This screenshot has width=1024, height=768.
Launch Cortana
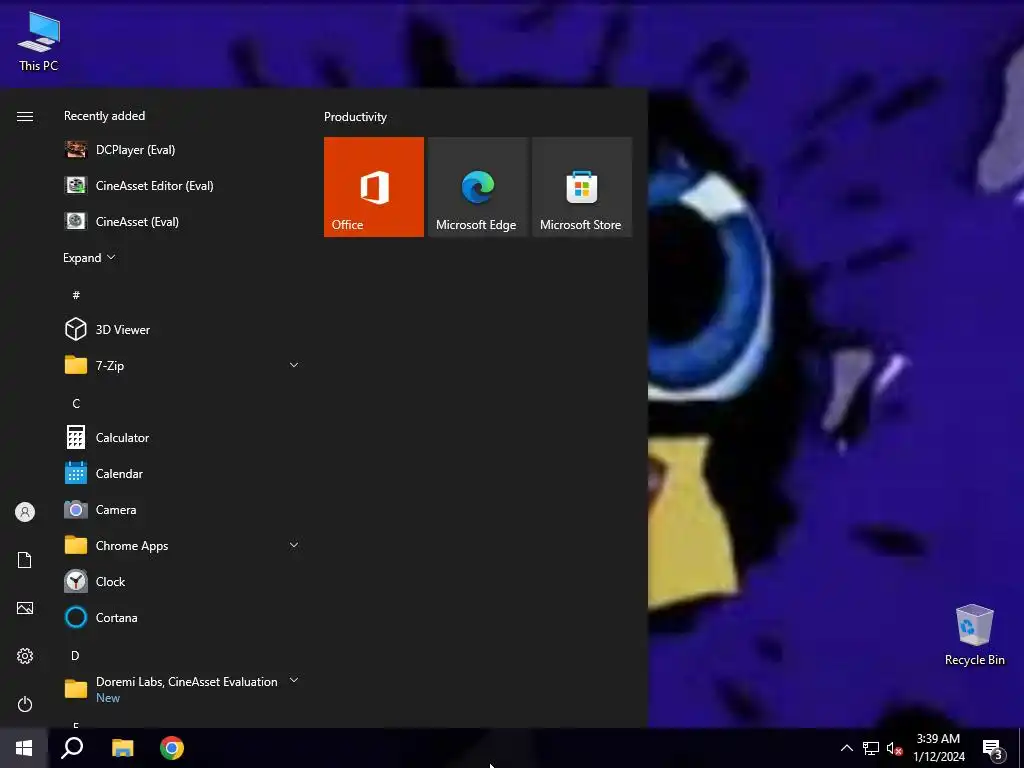[183, 617]
